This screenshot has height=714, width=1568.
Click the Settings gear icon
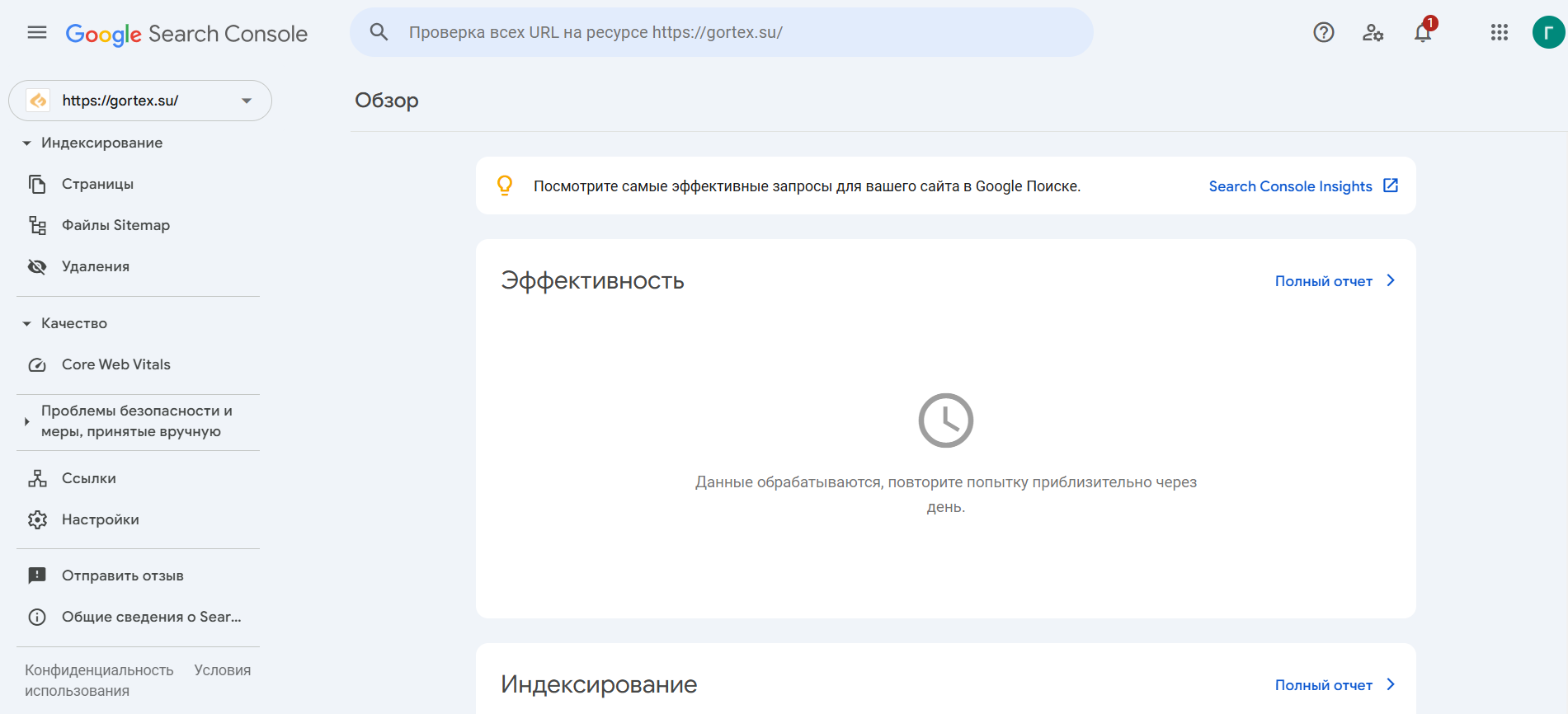37,519
